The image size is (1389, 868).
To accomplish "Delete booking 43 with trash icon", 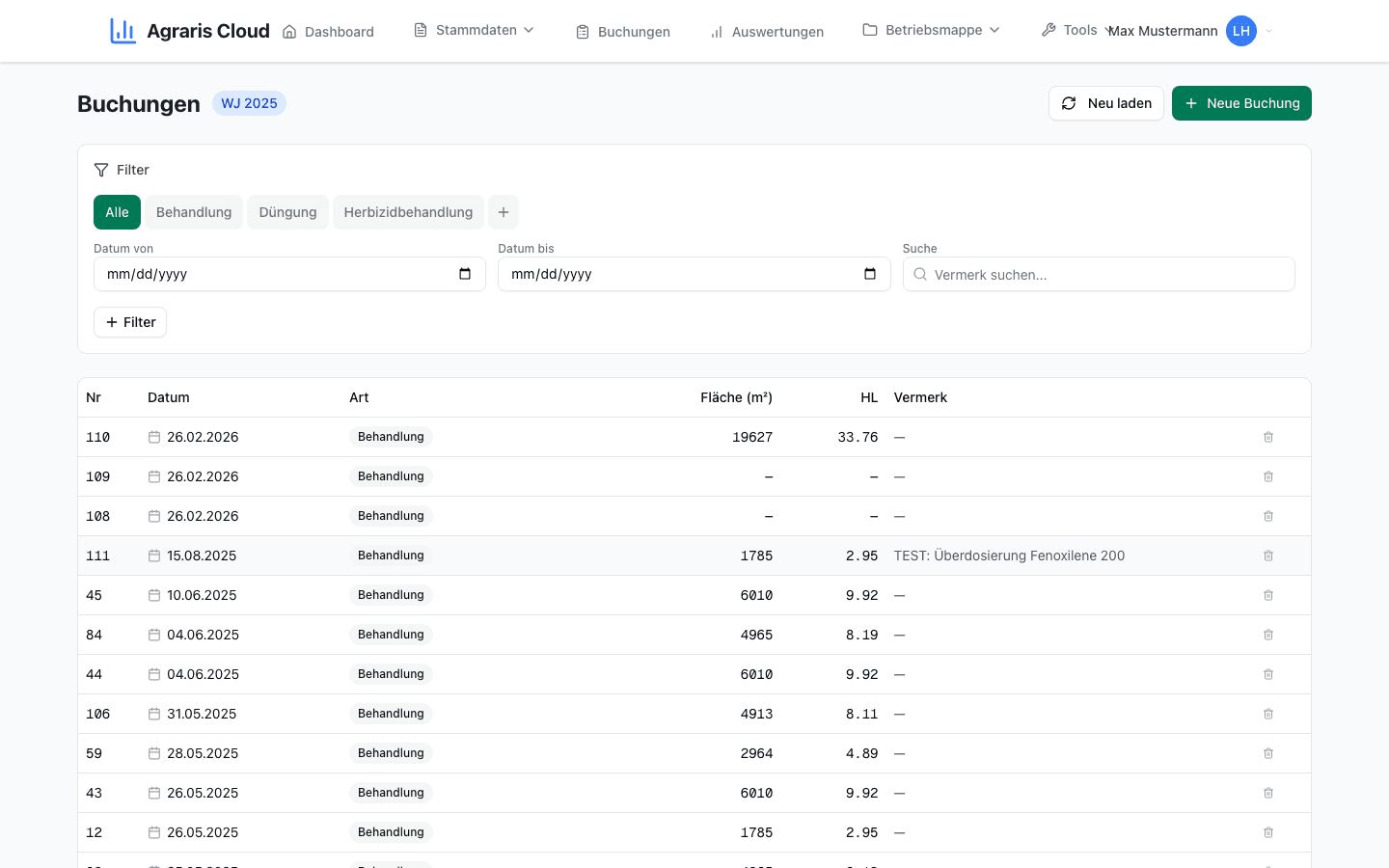I will coord(1268,793).
